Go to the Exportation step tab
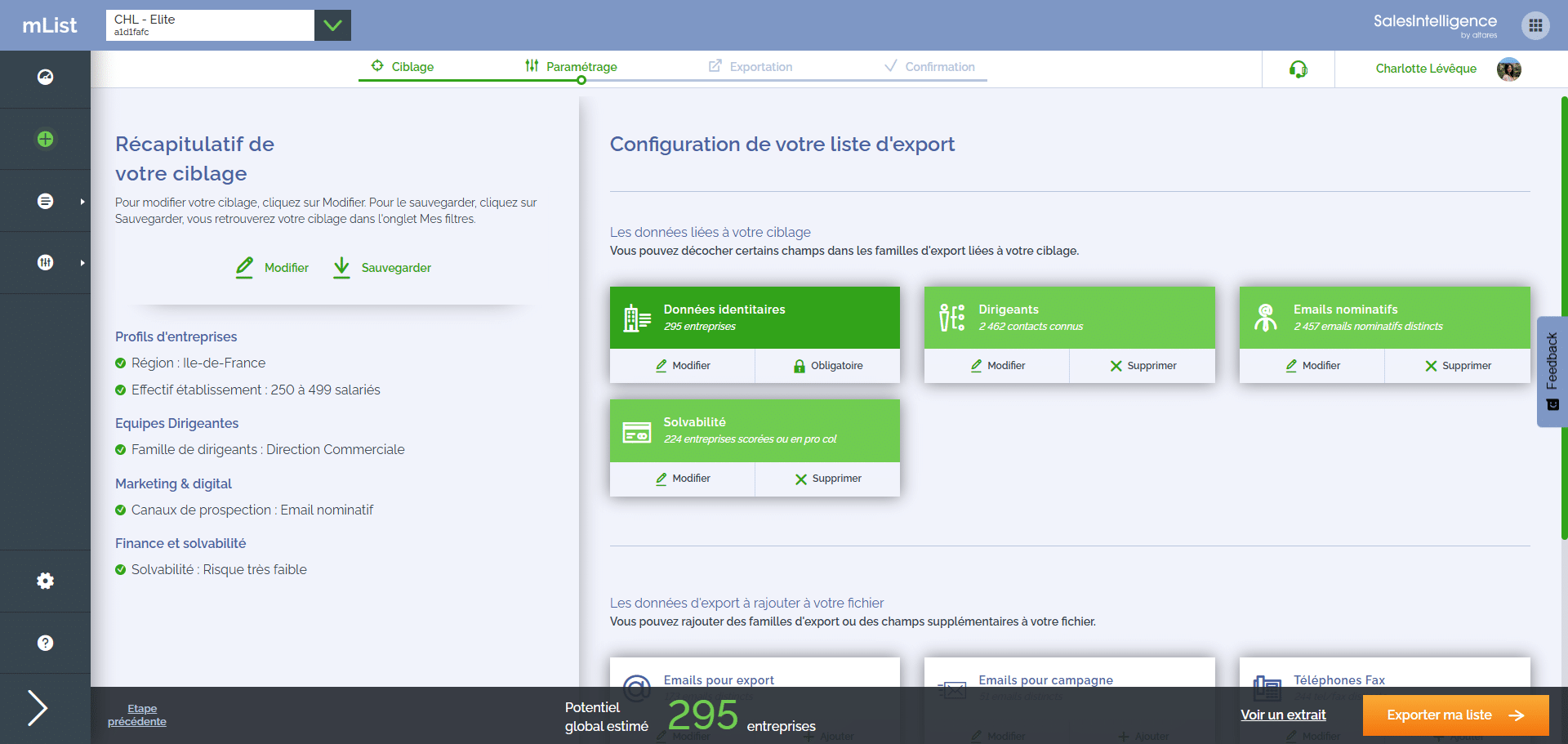The width and height of the screenshot is (1568, 744). pyautogui.click(x=751, y=67)
